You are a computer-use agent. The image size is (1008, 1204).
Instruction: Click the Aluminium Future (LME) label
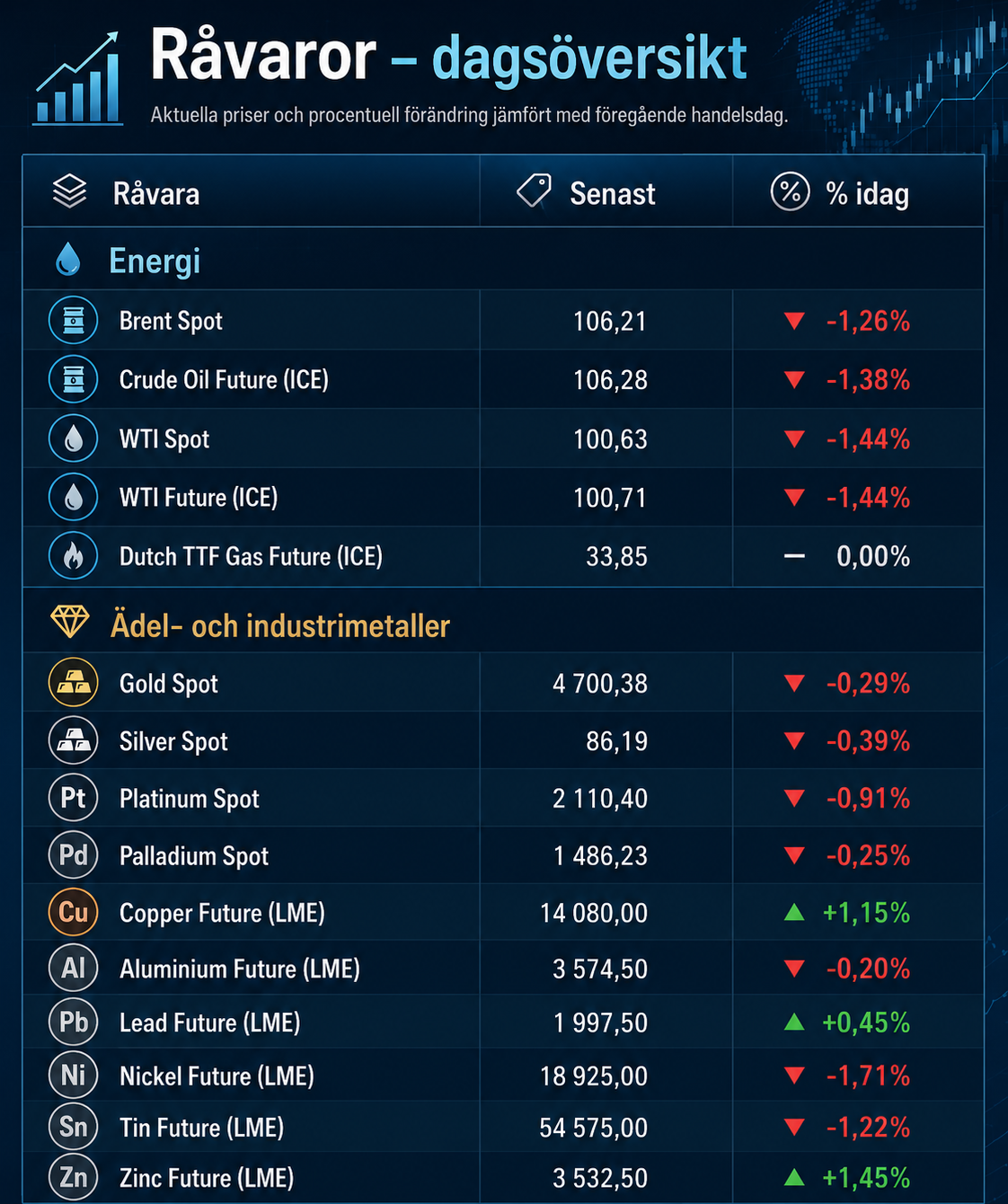coord(240,969)
